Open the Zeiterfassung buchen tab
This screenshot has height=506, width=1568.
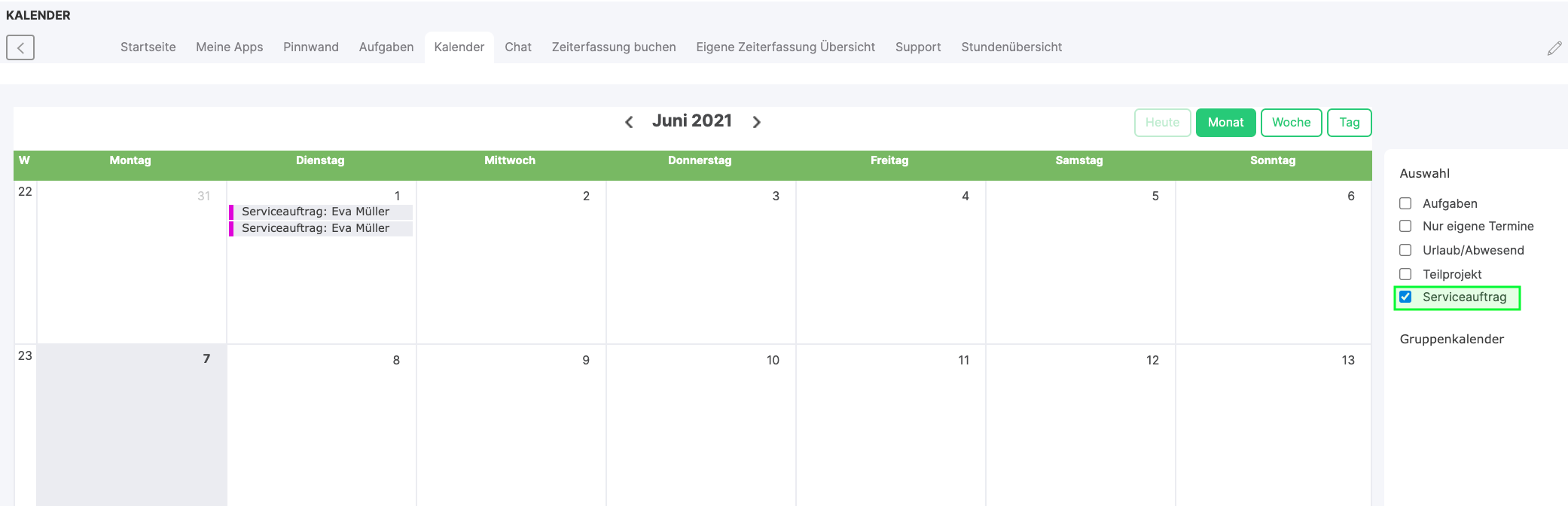pyautogui.click(x=613, y=47)
